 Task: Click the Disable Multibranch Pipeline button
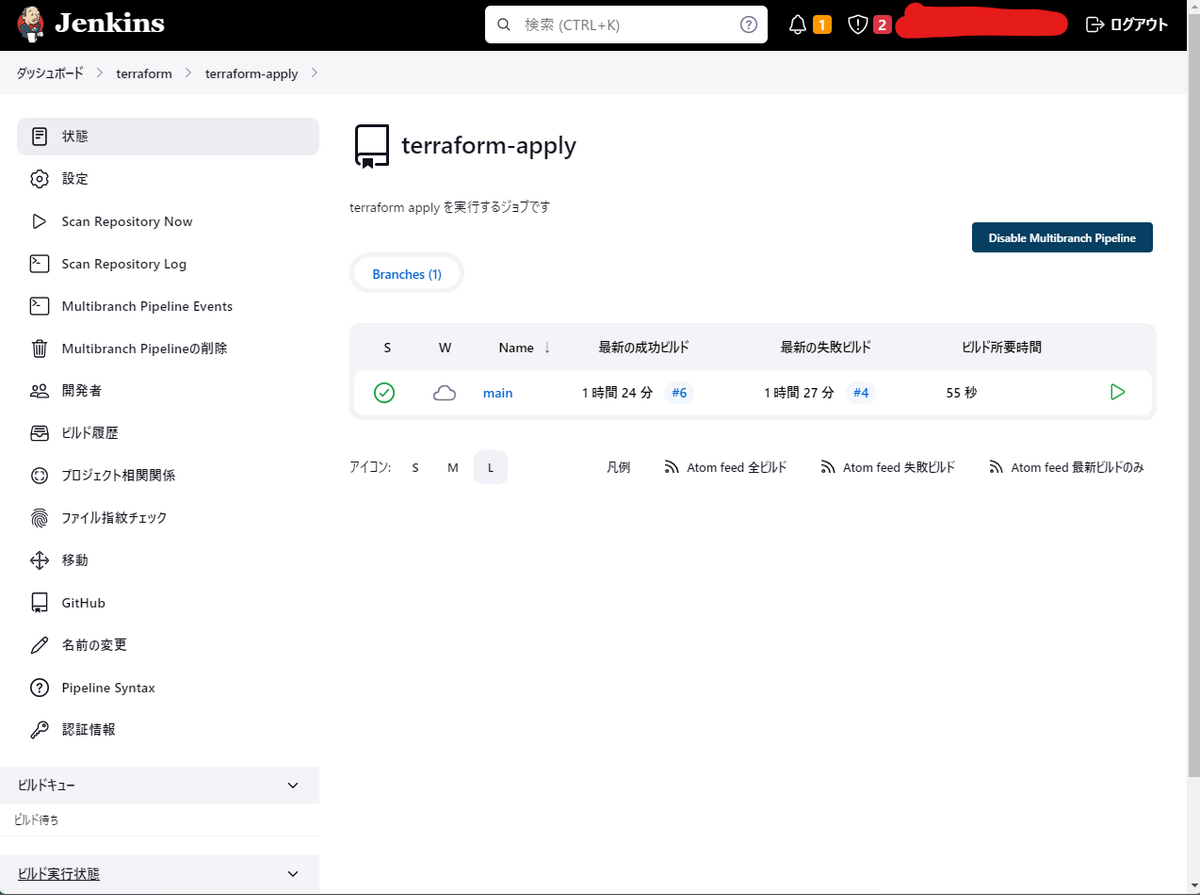(1062, 237)
